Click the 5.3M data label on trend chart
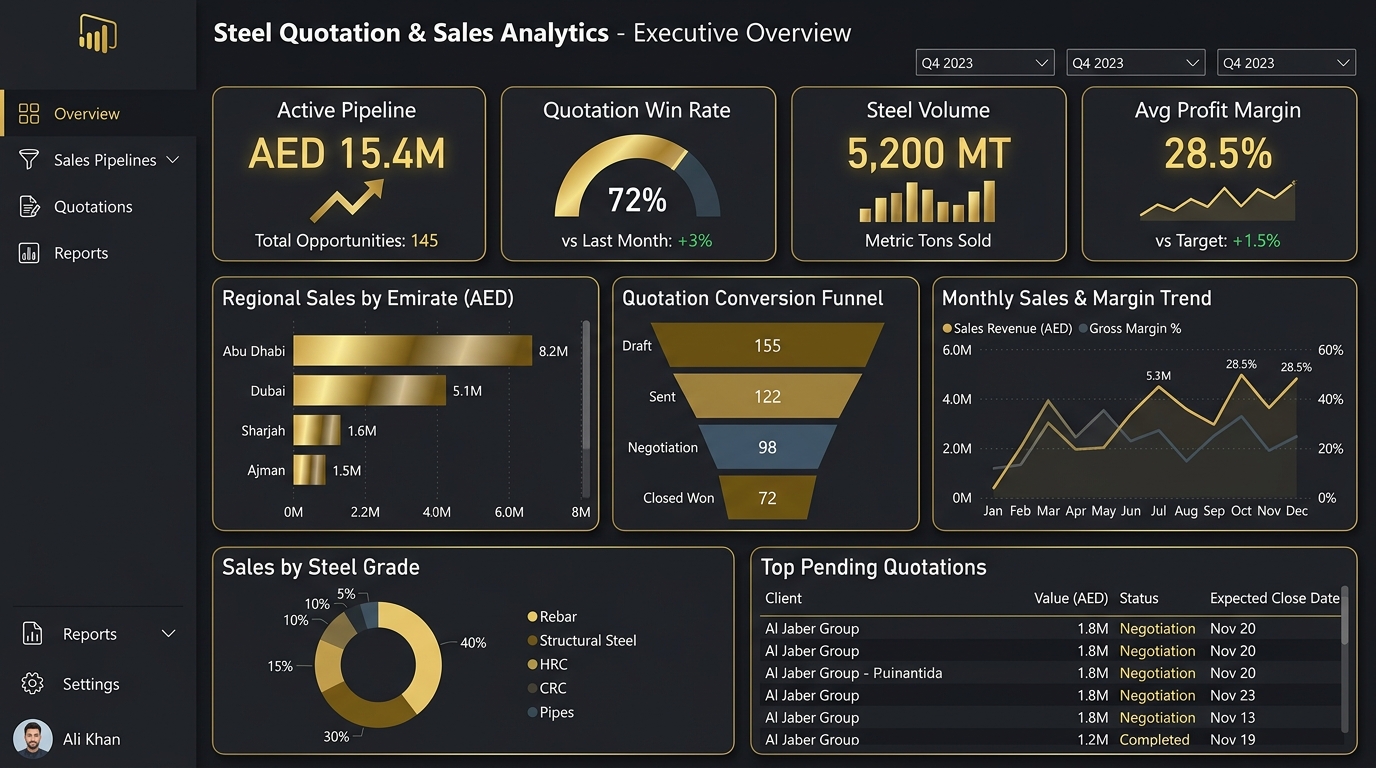1376x768 pixels. click(1158, 376)
